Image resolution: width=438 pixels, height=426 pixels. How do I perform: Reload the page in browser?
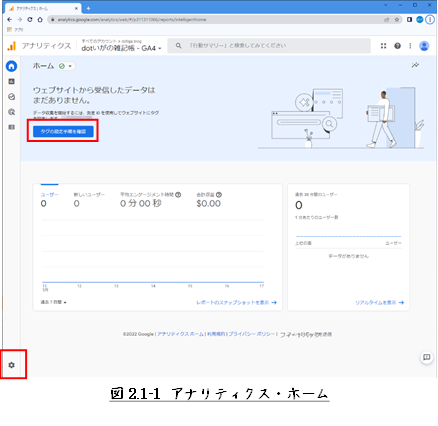click(x=30, y=20)
